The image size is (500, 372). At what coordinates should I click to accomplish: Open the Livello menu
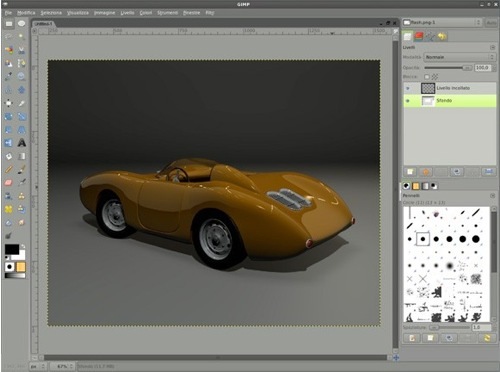tap(127, 13)
